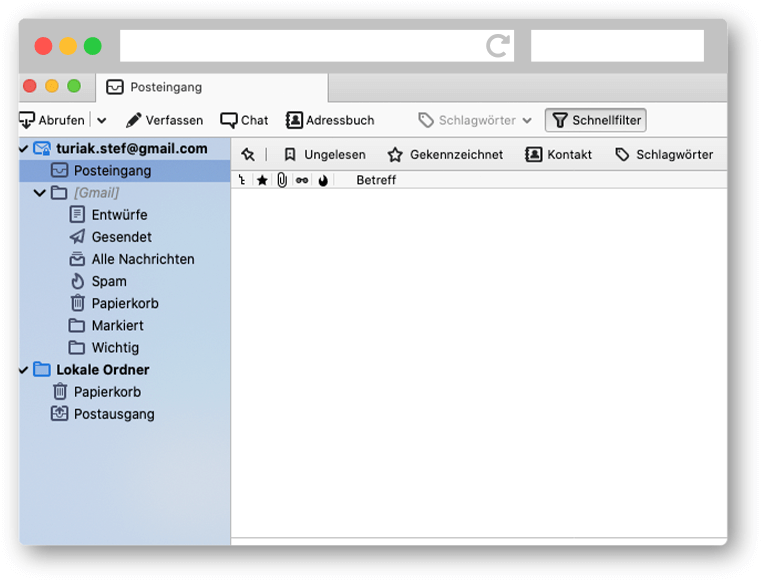Open the Schlagwörter toolbar dropdown
This screenshot has height=580, width=762.
click(475, 120)
